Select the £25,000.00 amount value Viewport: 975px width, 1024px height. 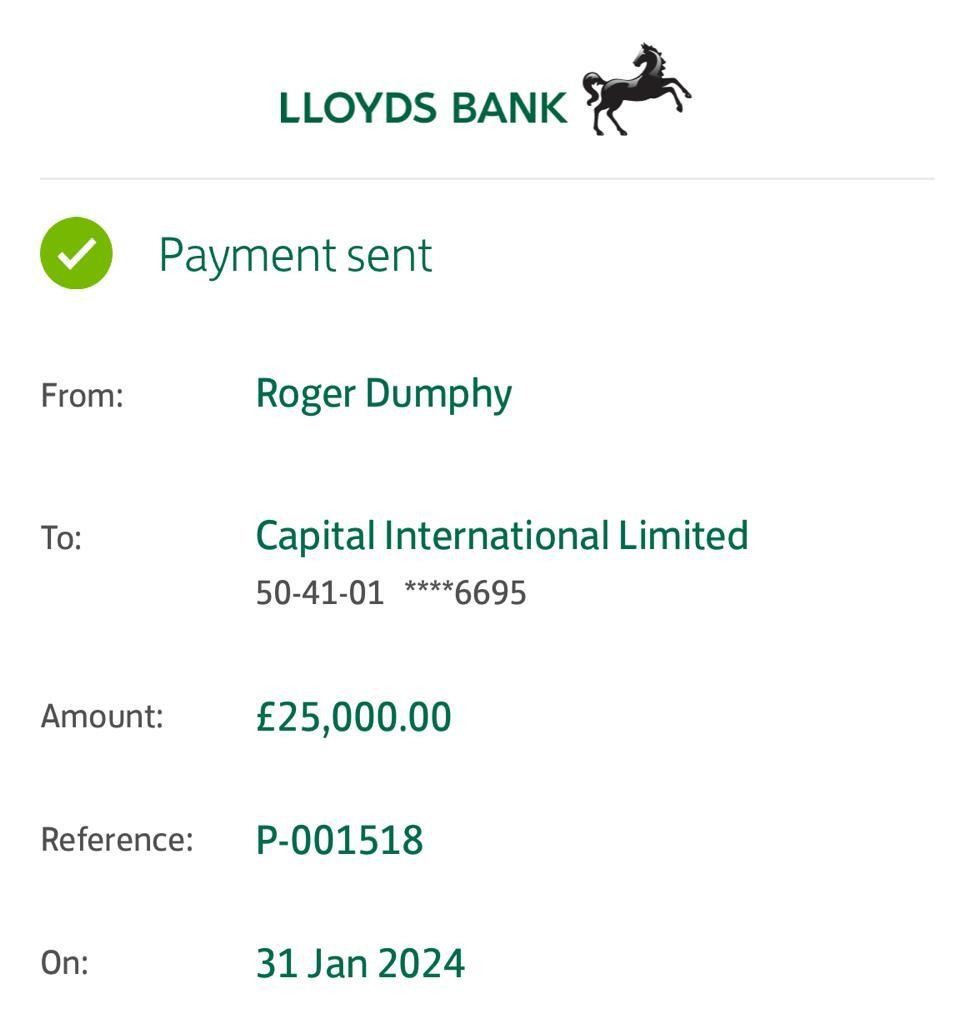click(x=354, y=717)
